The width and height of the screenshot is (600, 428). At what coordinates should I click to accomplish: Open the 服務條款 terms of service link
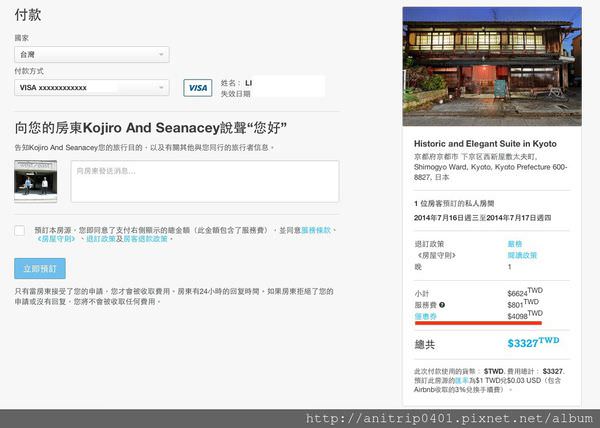pos(316,230)
